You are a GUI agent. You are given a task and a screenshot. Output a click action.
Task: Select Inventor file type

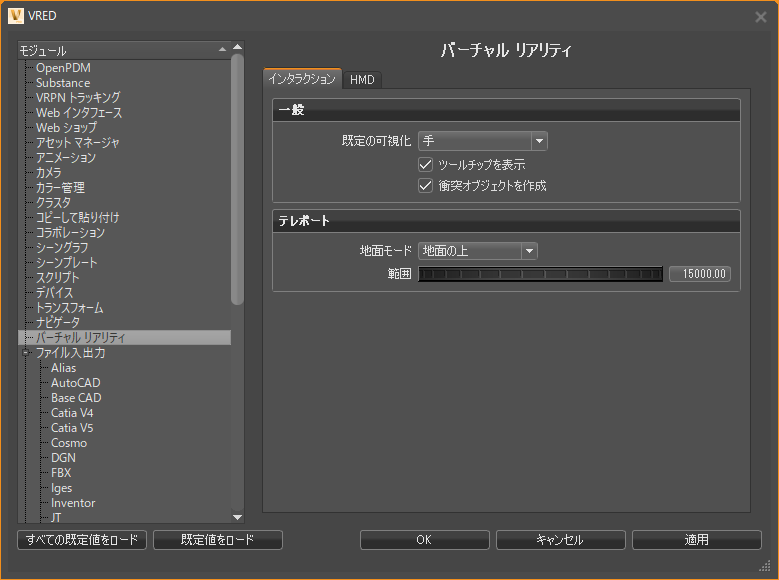coord(73,503)
